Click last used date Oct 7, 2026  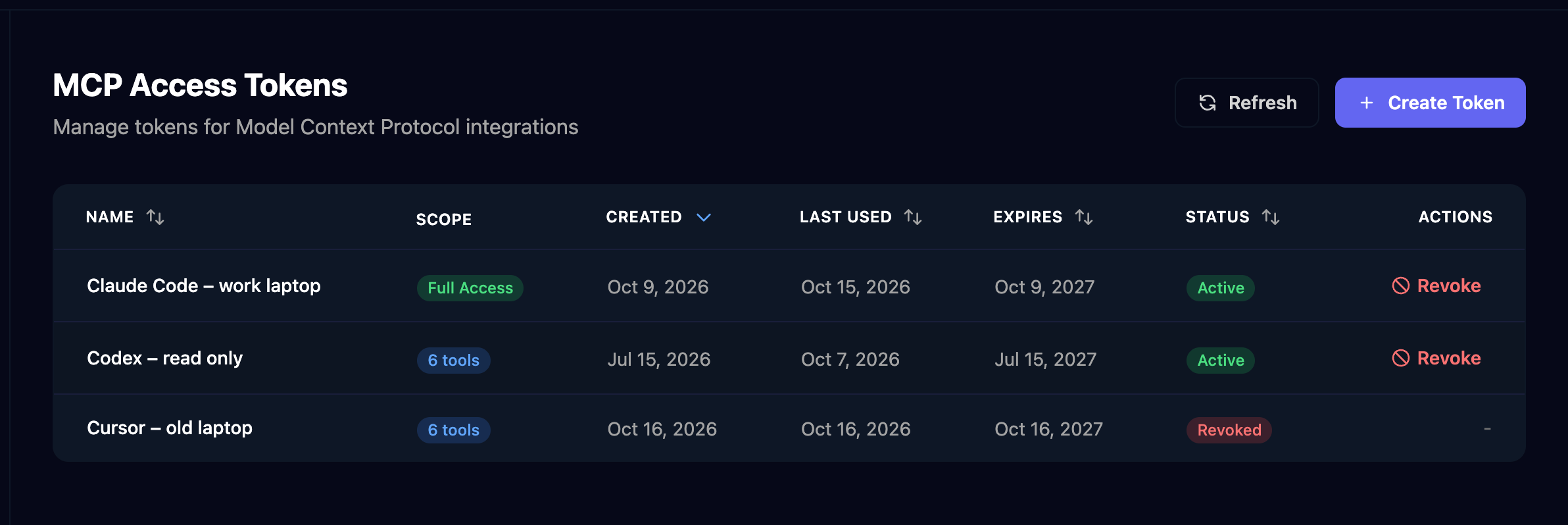coord(850,360)
